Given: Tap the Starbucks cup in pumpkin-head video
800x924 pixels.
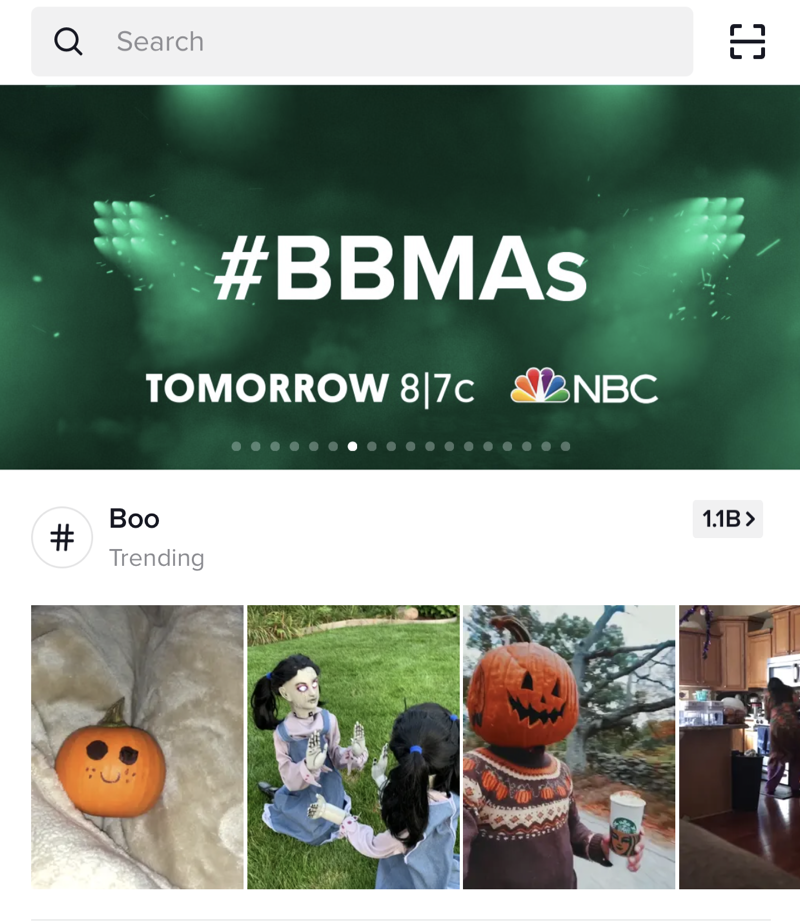Looking at the screenshot, I should [x=626, y=824].
